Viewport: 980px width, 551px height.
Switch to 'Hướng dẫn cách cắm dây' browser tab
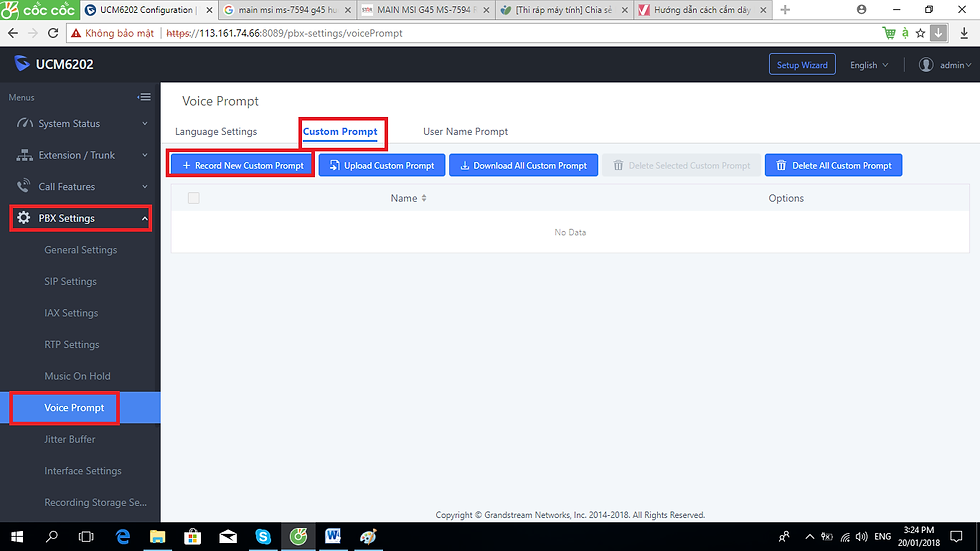tap(702, 10)
